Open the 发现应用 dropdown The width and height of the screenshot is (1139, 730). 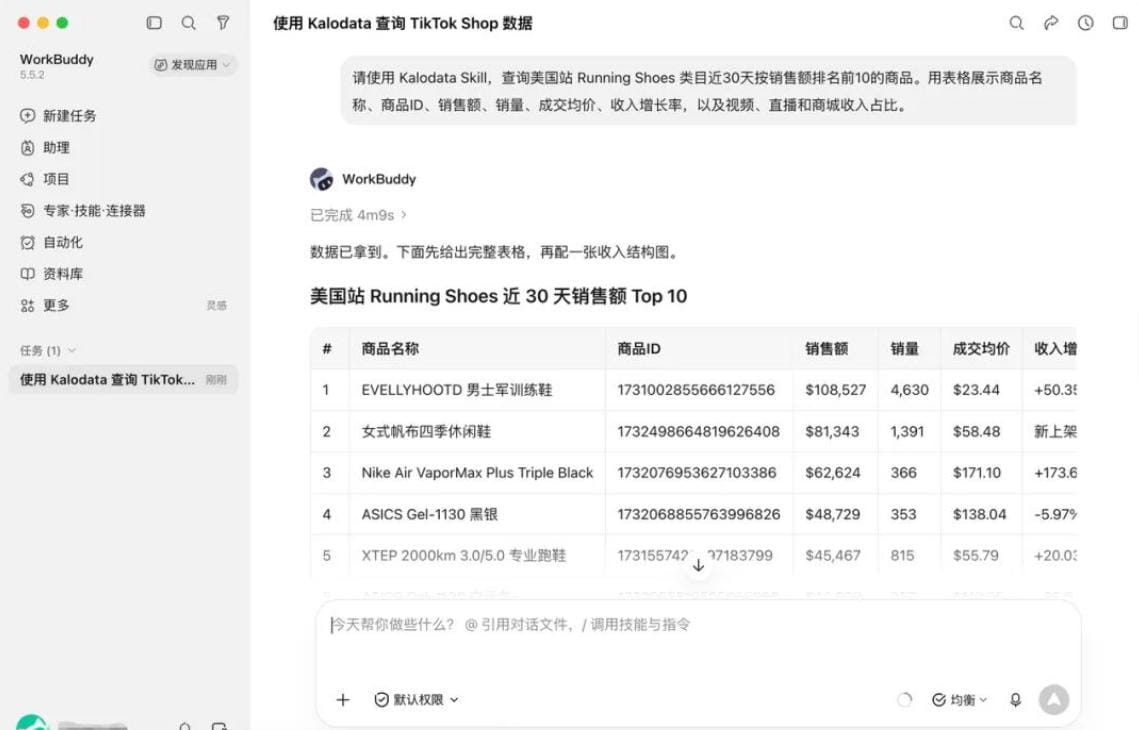pos(192,65)
